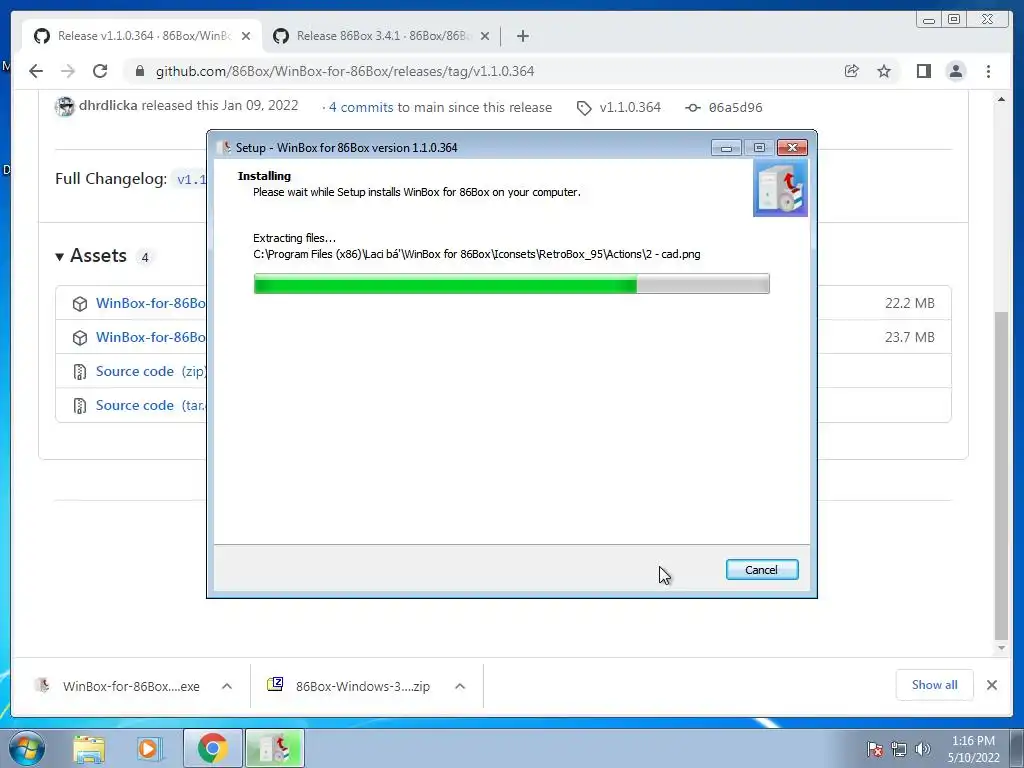
Task: Select the WinBox Setup taskbar button
Action: coord(274,748)
